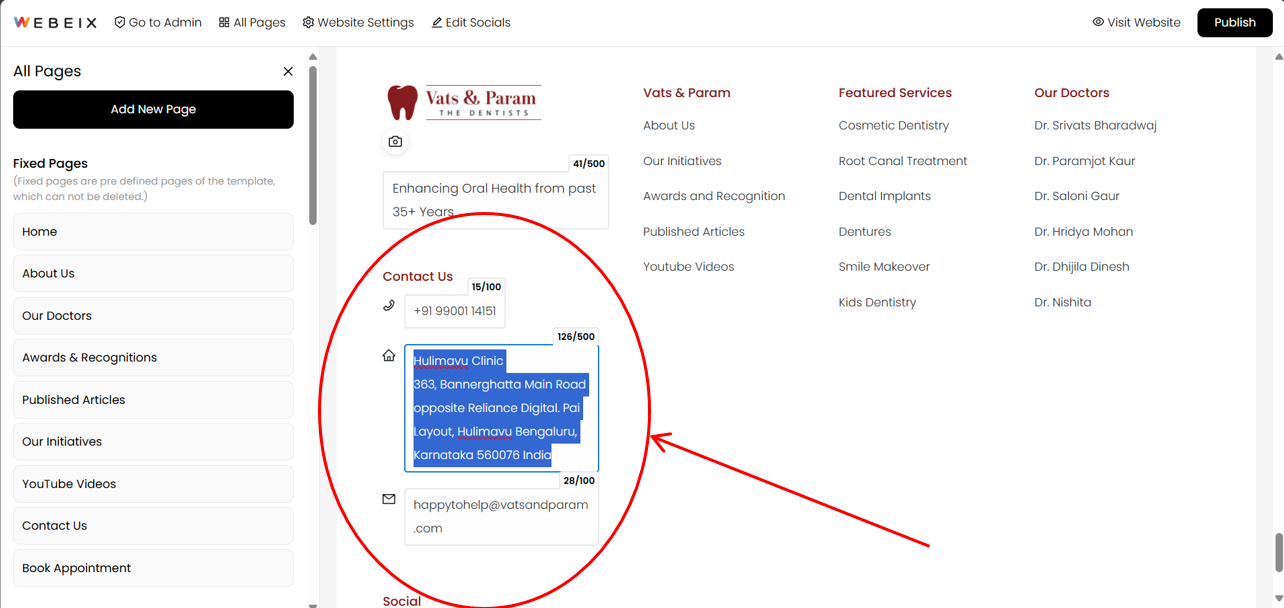The image size is (1284, 608).
Task: Click Dr. Dhijila Dinesh in Our Doctors
Action: tap(1082, 267)
